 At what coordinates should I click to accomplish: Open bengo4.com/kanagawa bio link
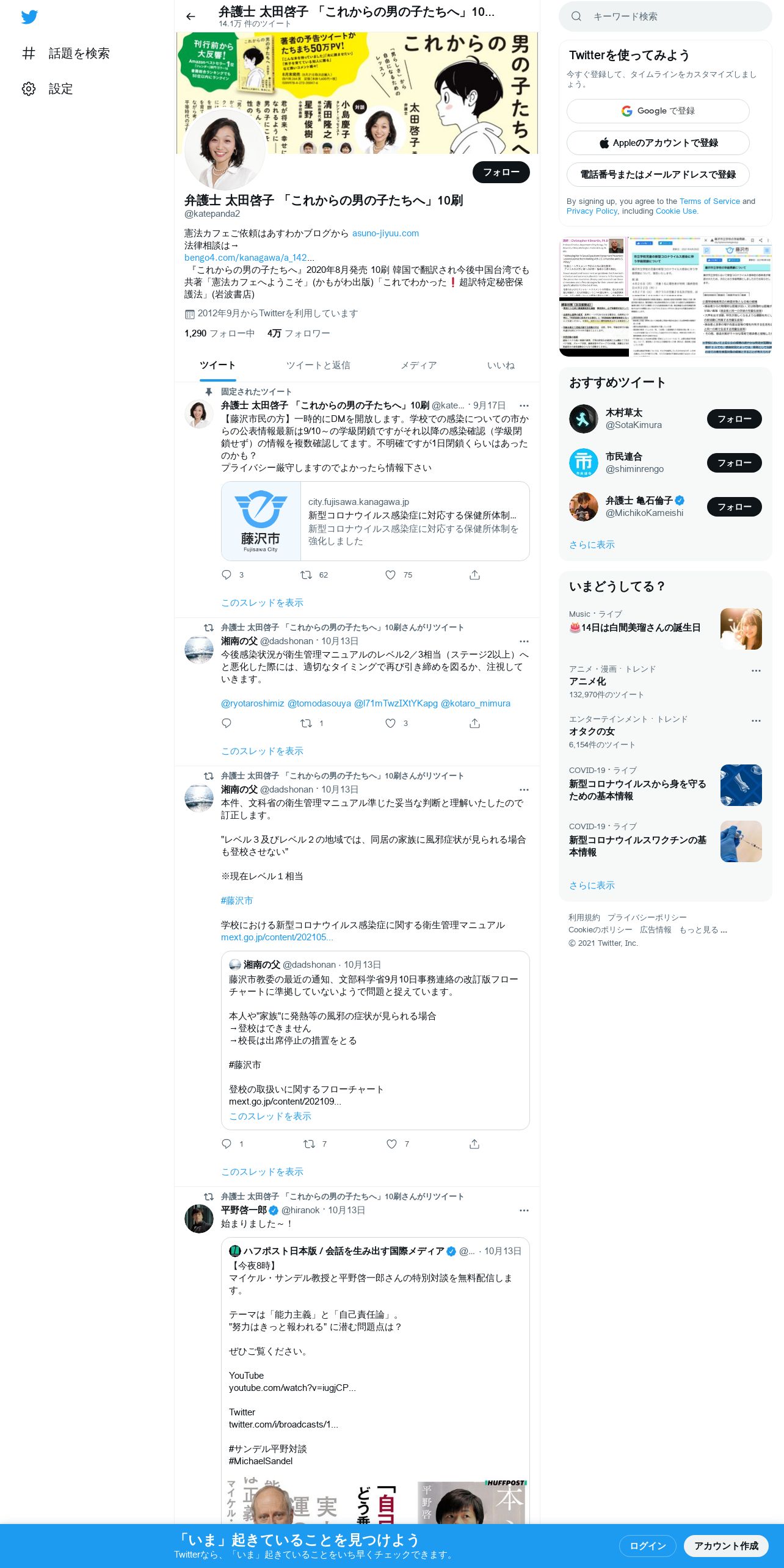point(249,258)
